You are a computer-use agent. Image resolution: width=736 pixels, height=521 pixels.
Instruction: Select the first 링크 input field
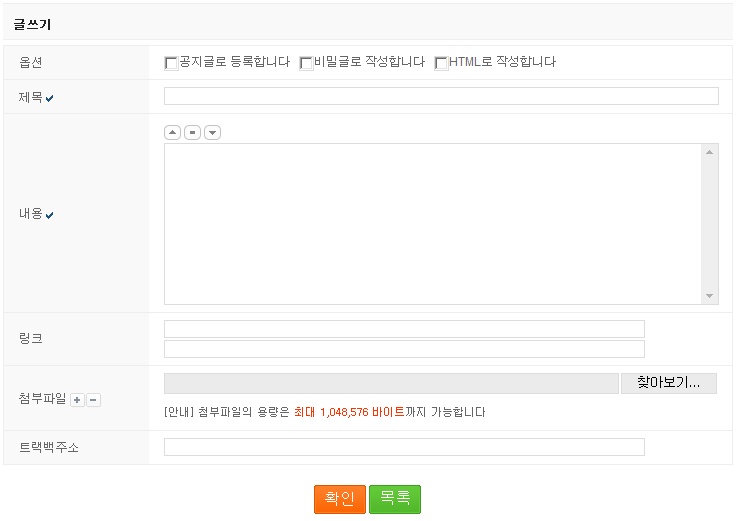[404, 329]
